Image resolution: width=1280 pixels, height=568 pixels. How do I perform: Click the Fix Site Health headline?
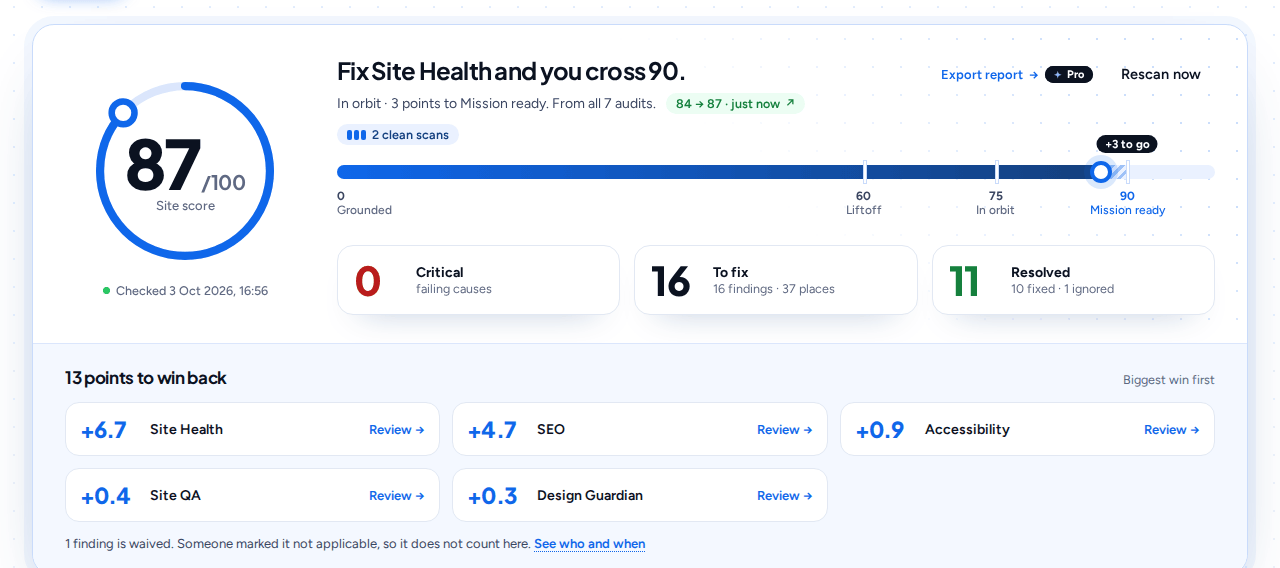[511, 72]
